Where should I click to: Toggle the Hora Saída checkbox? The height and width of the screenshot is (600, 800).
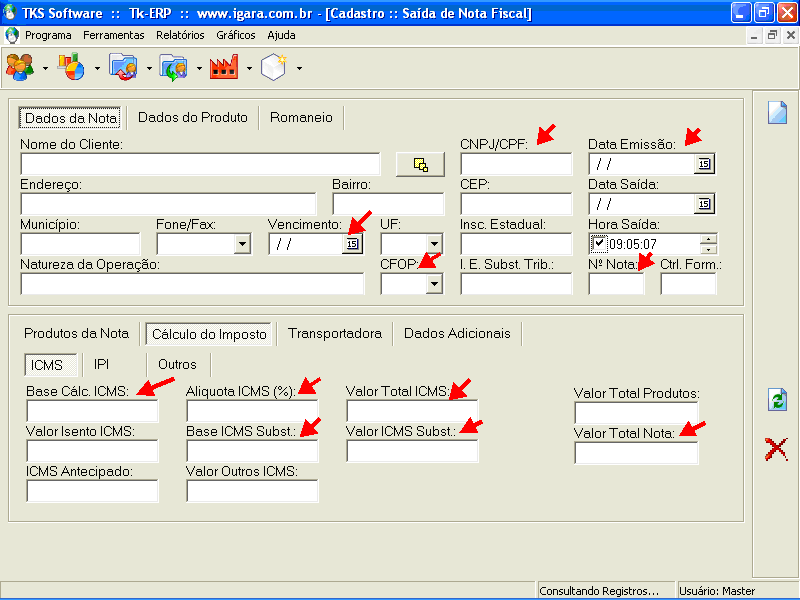tap(599, 243)
